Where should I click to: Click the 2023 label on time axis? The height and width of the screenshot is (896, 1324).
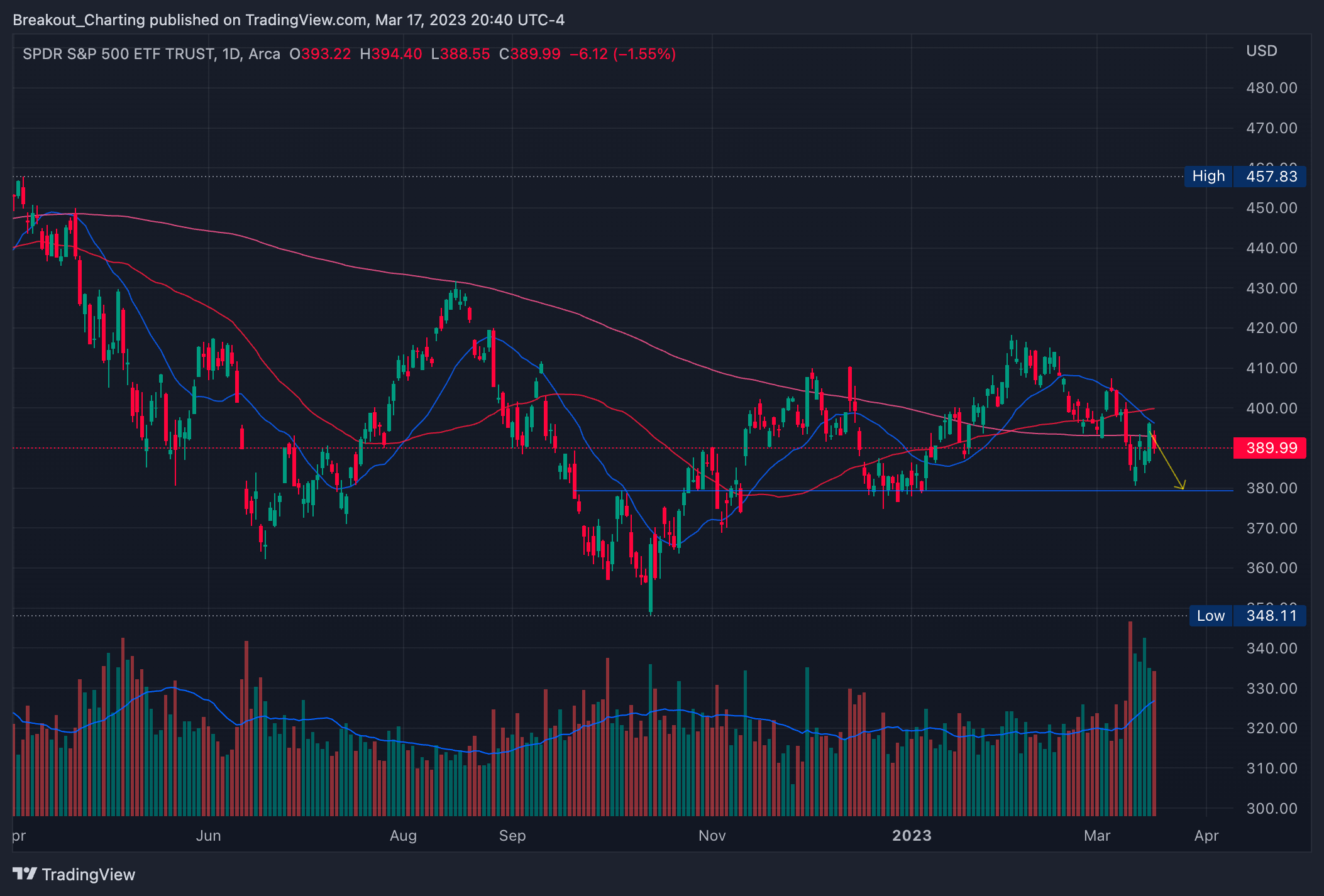[x=912, y=836]
